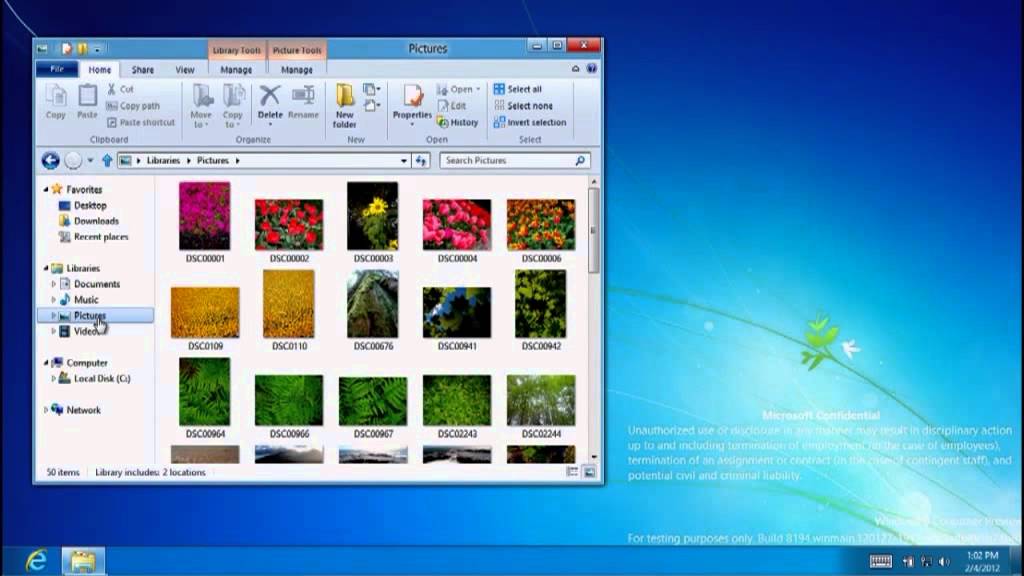Create a New folder
This screenshot has height=576, width=1024.
pyautogui.click(x=344, y=106)
